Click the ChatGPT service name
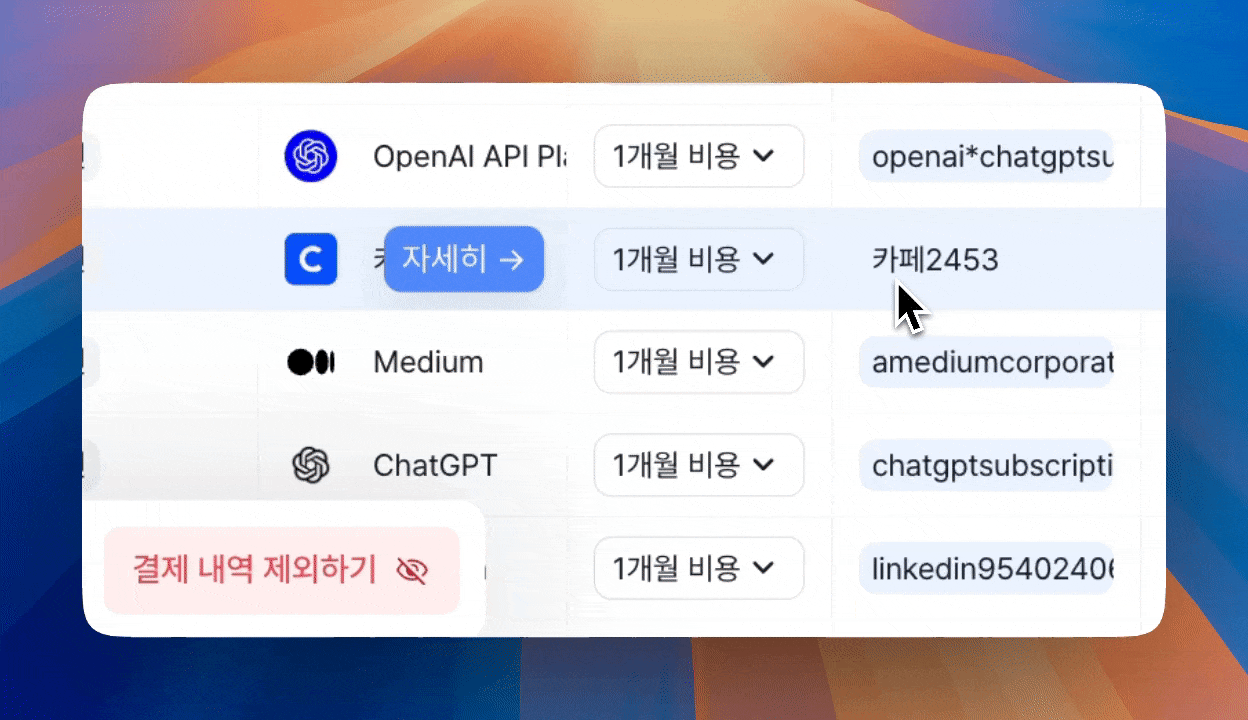The image size is (1248, 720). click(434, 465)
